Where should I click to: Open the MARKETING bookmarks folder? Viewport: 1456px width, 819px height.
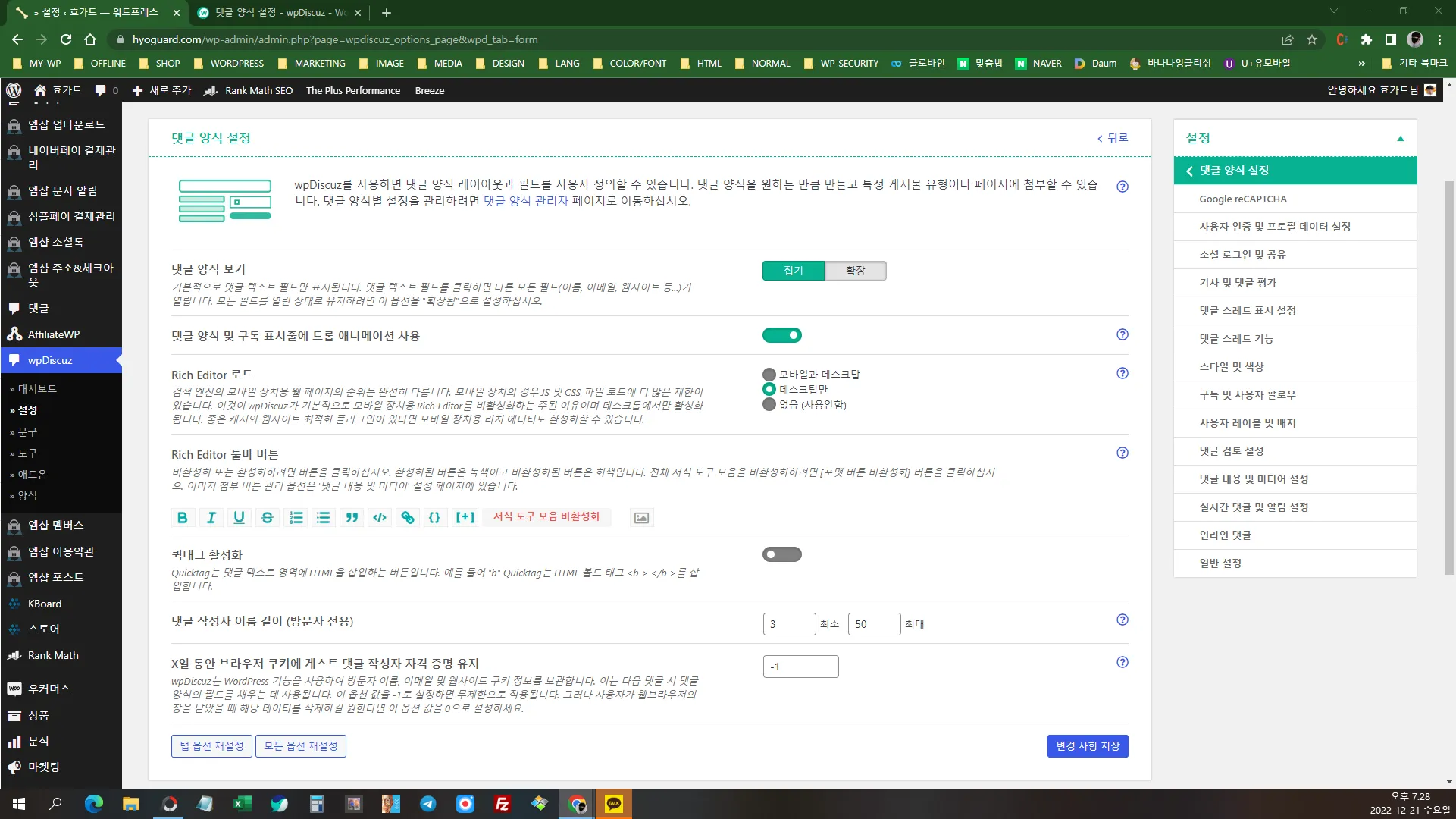(x=312, y=64)
